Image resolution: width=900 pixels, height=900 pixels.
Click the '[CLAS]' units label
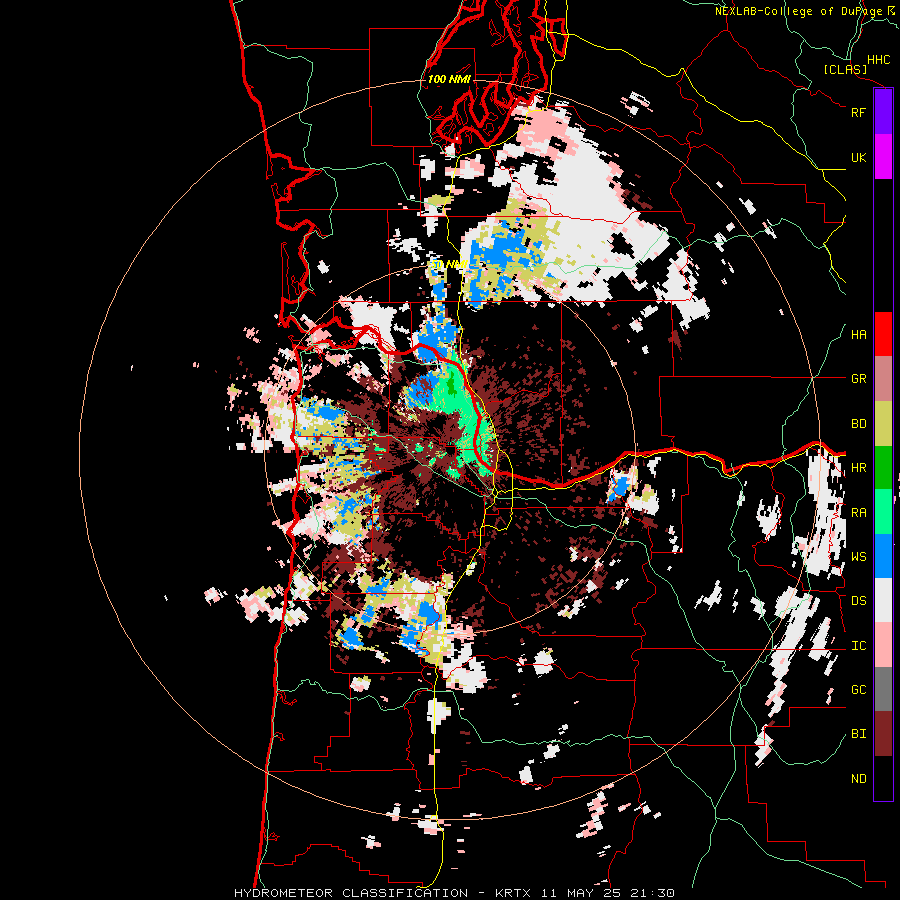coord(845,69)
